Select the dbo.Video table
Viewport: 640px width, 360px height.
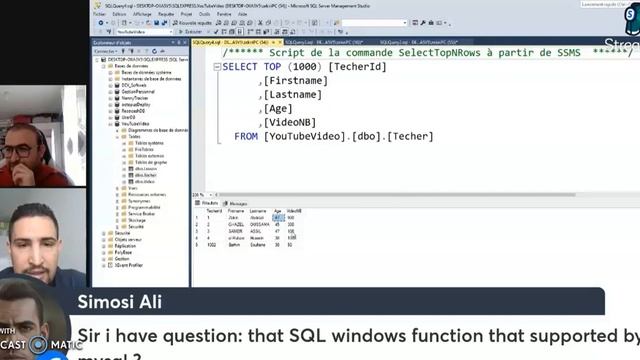pyautogui.click(x=144, y=182)
